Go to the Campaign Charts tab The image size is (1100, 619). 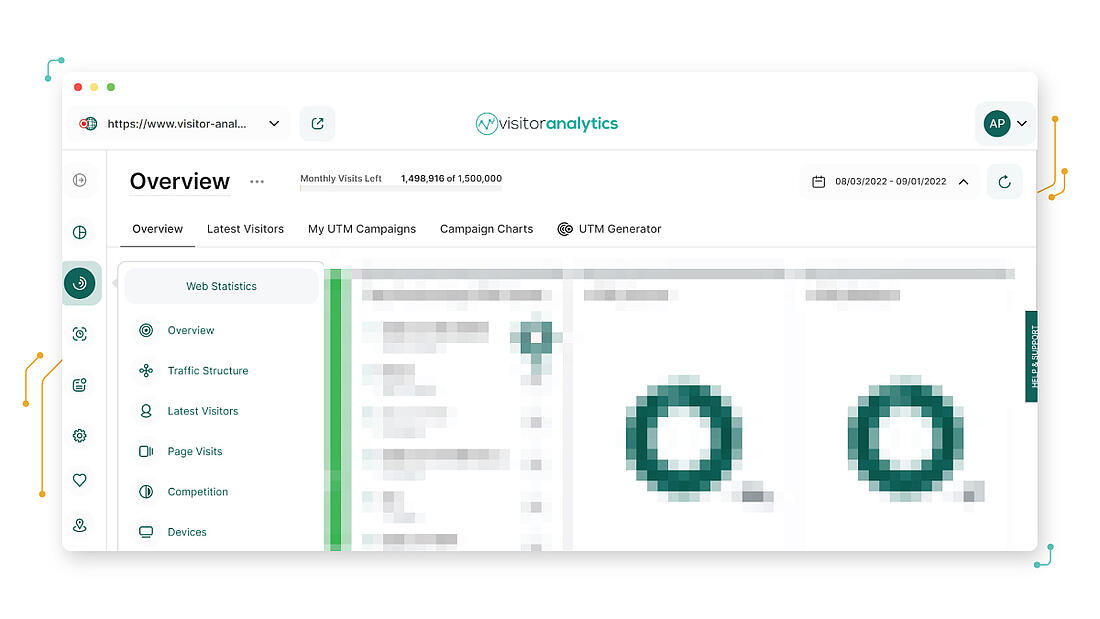click(486, 229)
